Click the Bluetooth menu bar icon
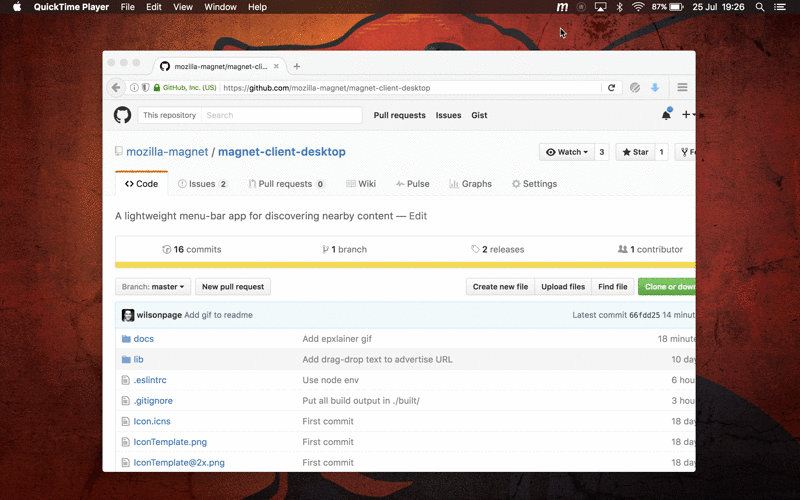Screen dimensions: 800x500 [x=619, y=7]
